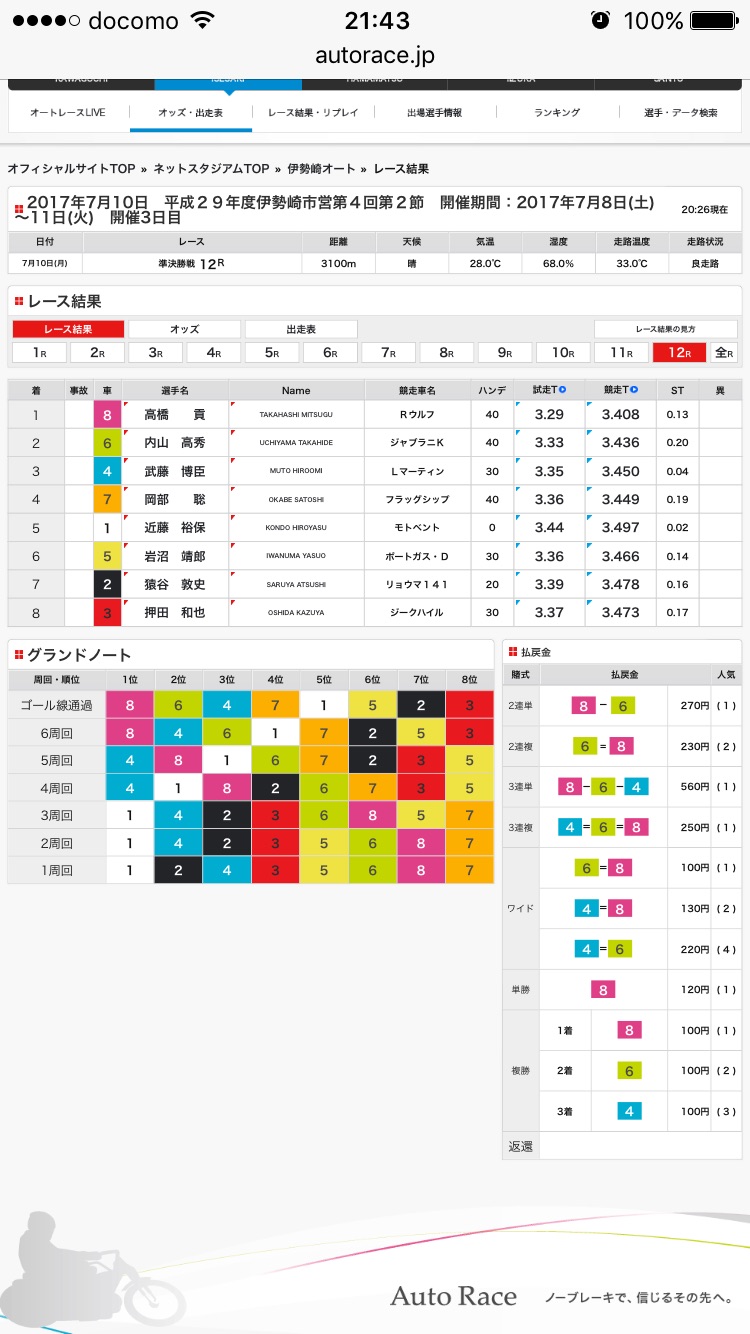The image size is (750, 1334).
Task: Click the 競走T sort arrow icon
Action: 634,390
